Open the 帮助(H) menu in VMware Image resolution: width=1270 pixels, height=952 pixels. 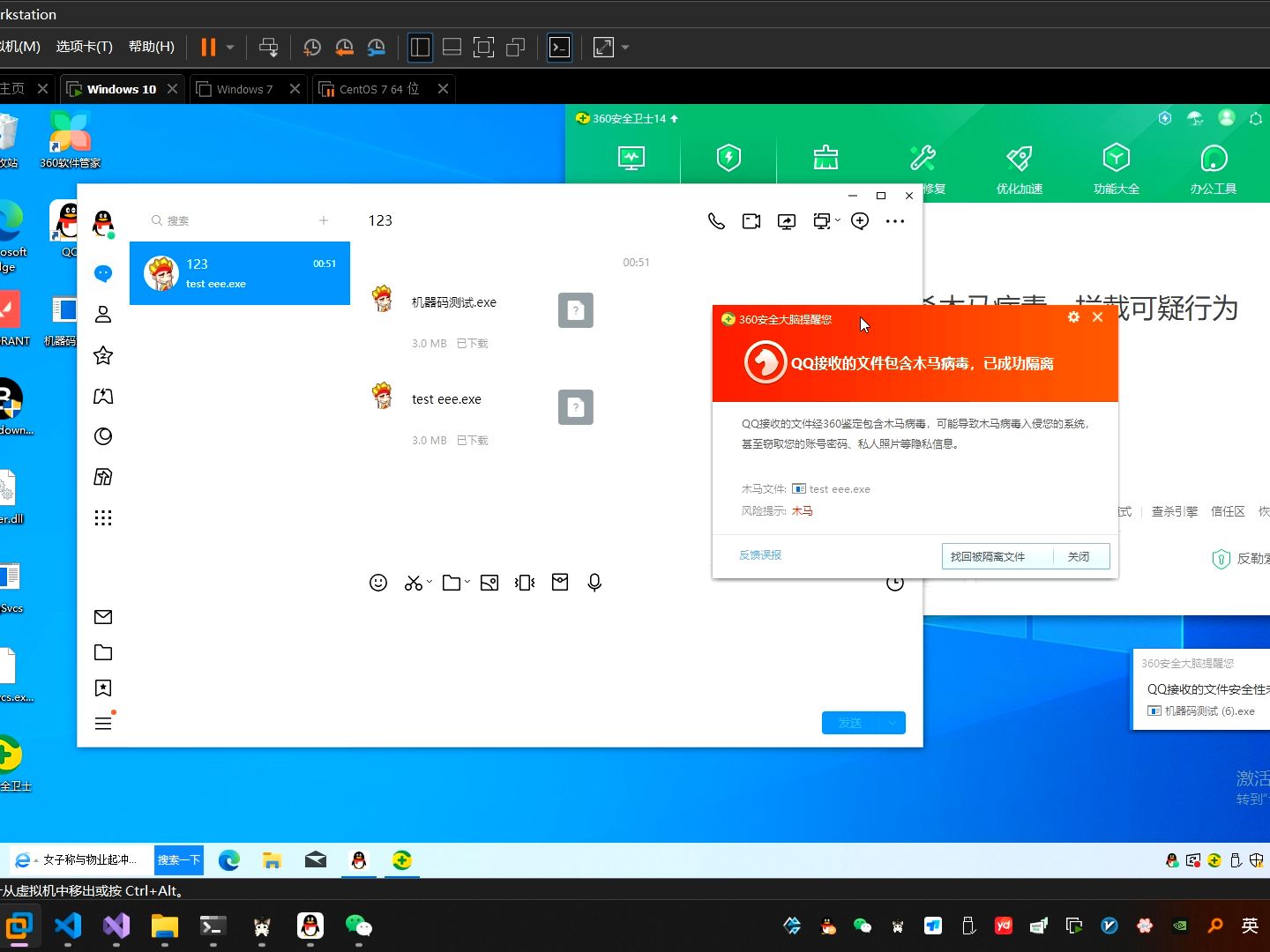pos(152,47)
